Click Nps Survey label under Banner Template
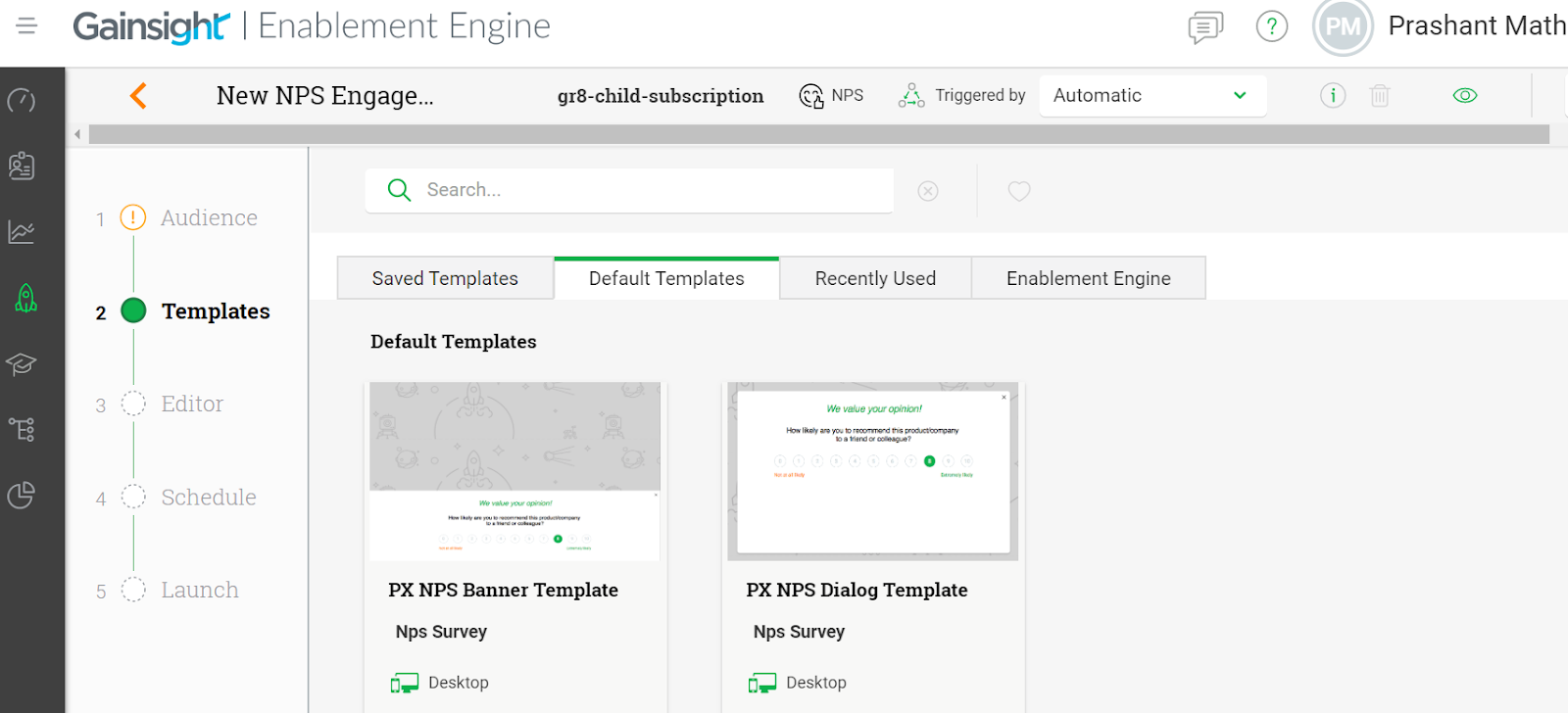This screenshot has height=713, width=1568. click(x=441, y=632)
